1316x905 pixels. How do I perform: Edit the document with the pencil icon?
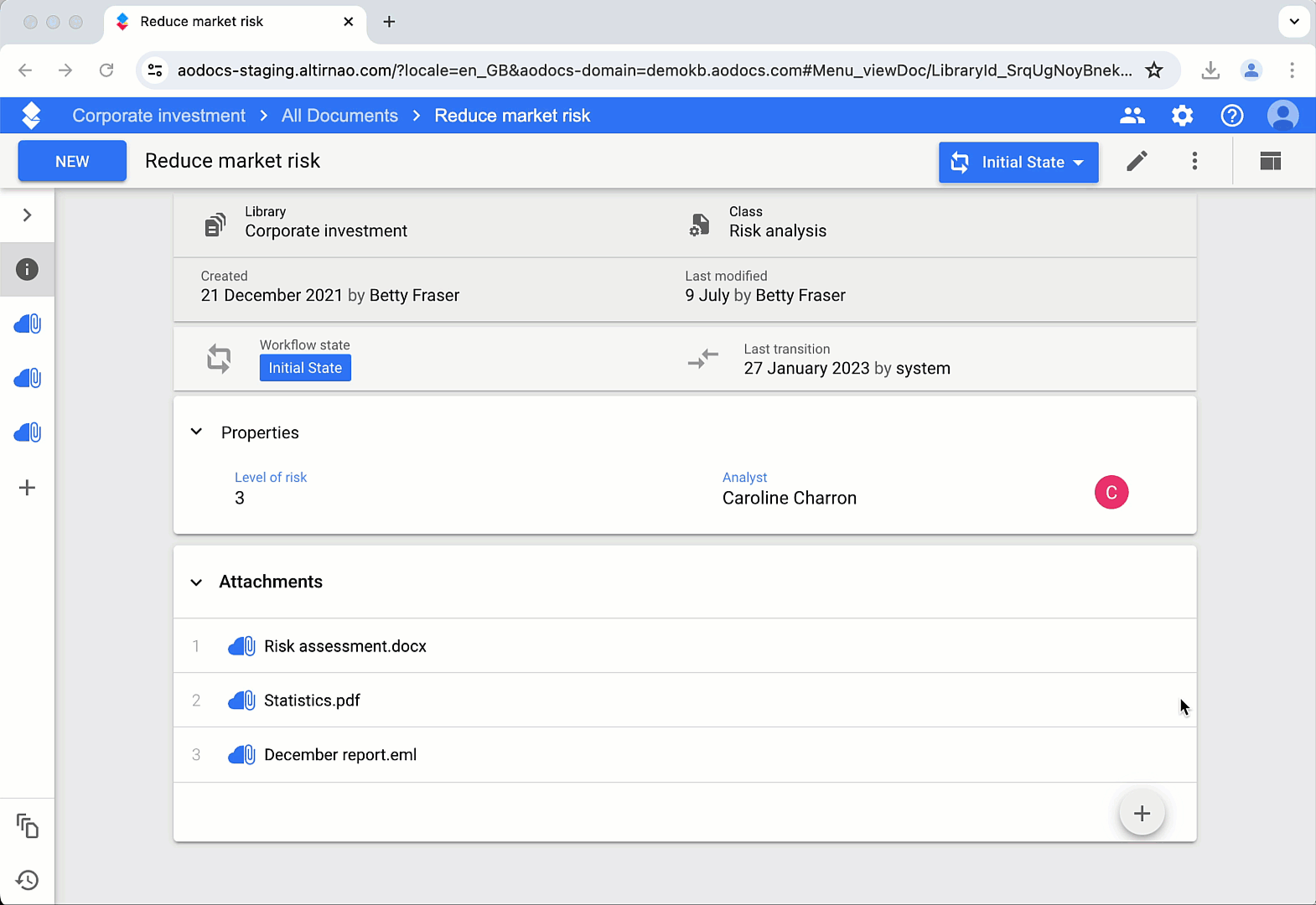(x=1137, y=161)
